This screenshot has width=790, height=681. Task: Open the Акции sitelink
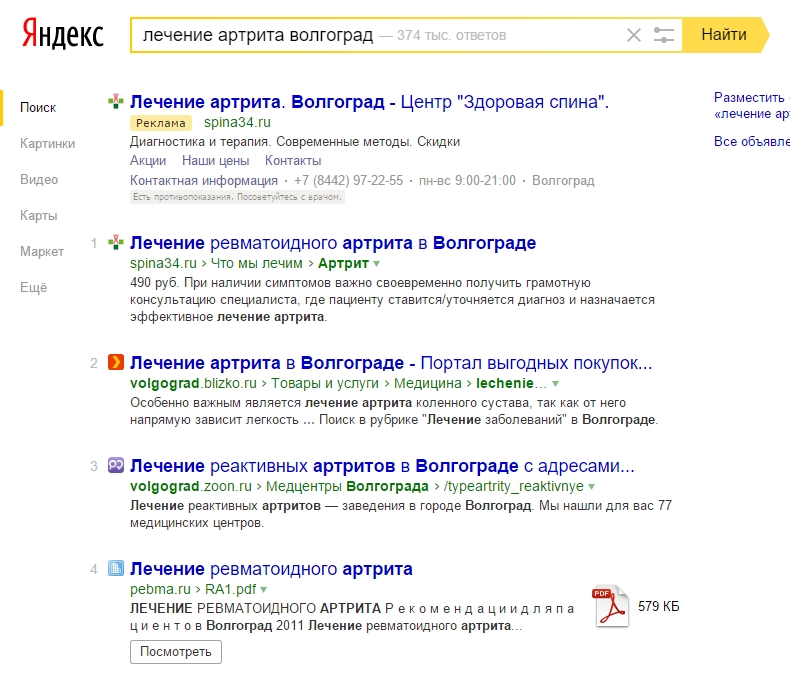148,161
